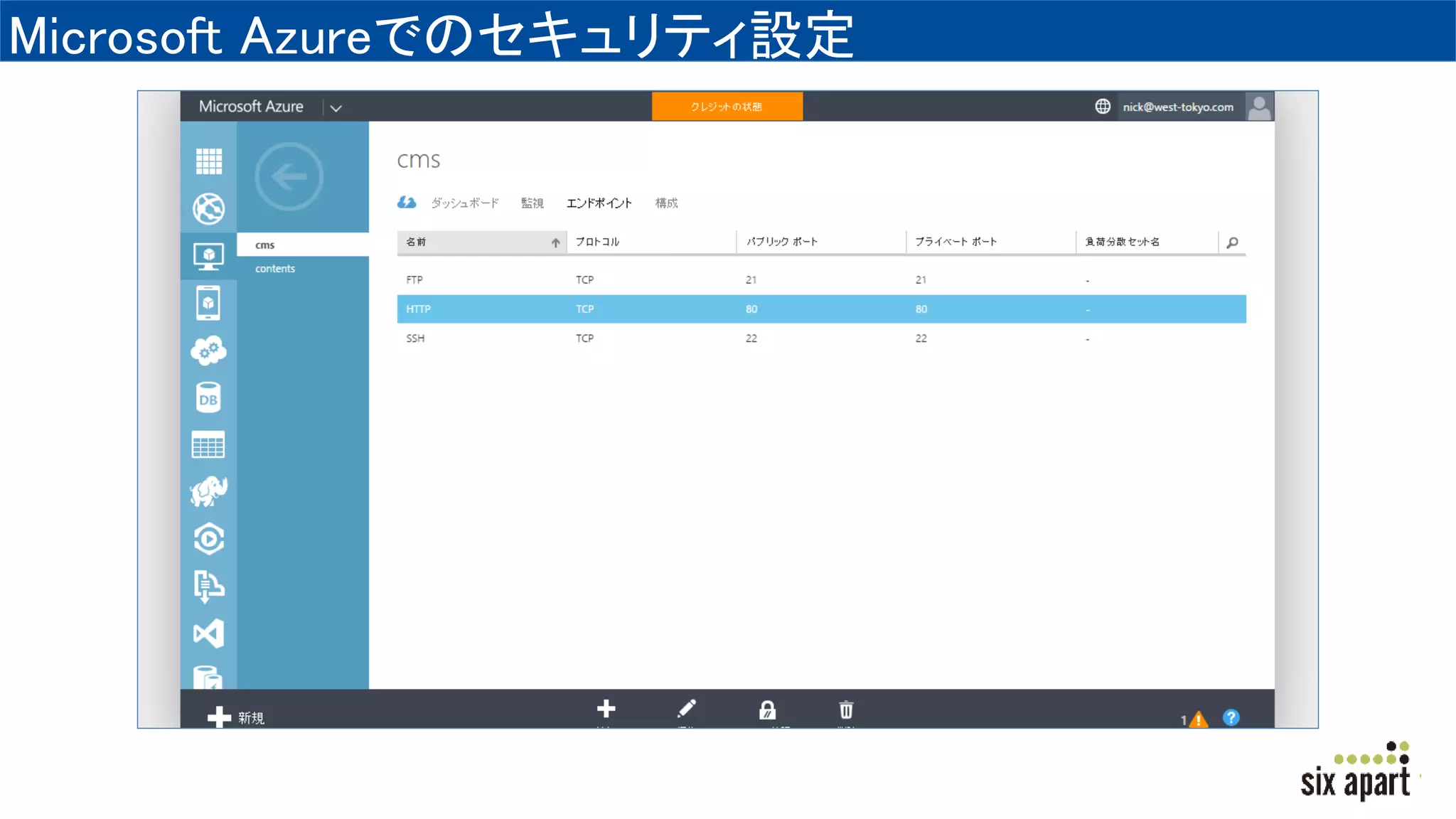Click the globe language icon
The height and width of the screenshot is (819, 1456).
(x=1102, y=107)
